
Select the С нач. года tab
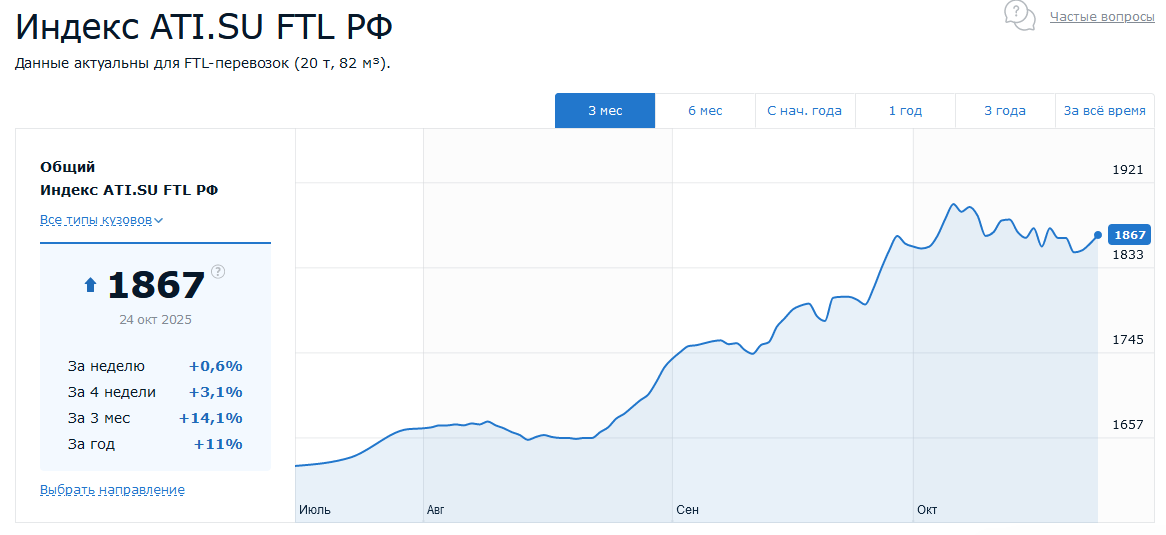[x=805, y=111]
